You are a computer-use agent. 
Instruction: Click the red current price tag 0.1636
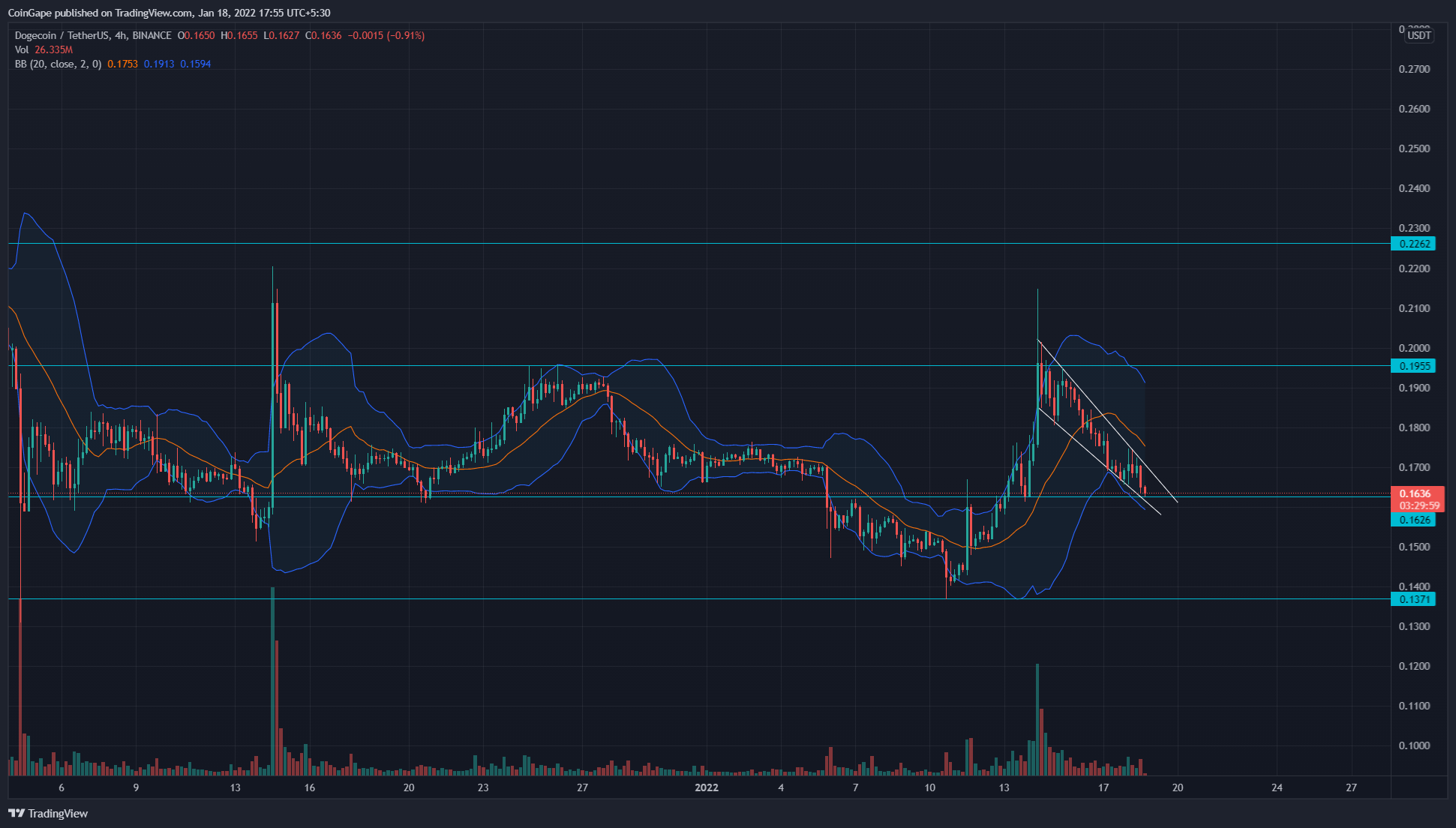[x=1415, y=493]
